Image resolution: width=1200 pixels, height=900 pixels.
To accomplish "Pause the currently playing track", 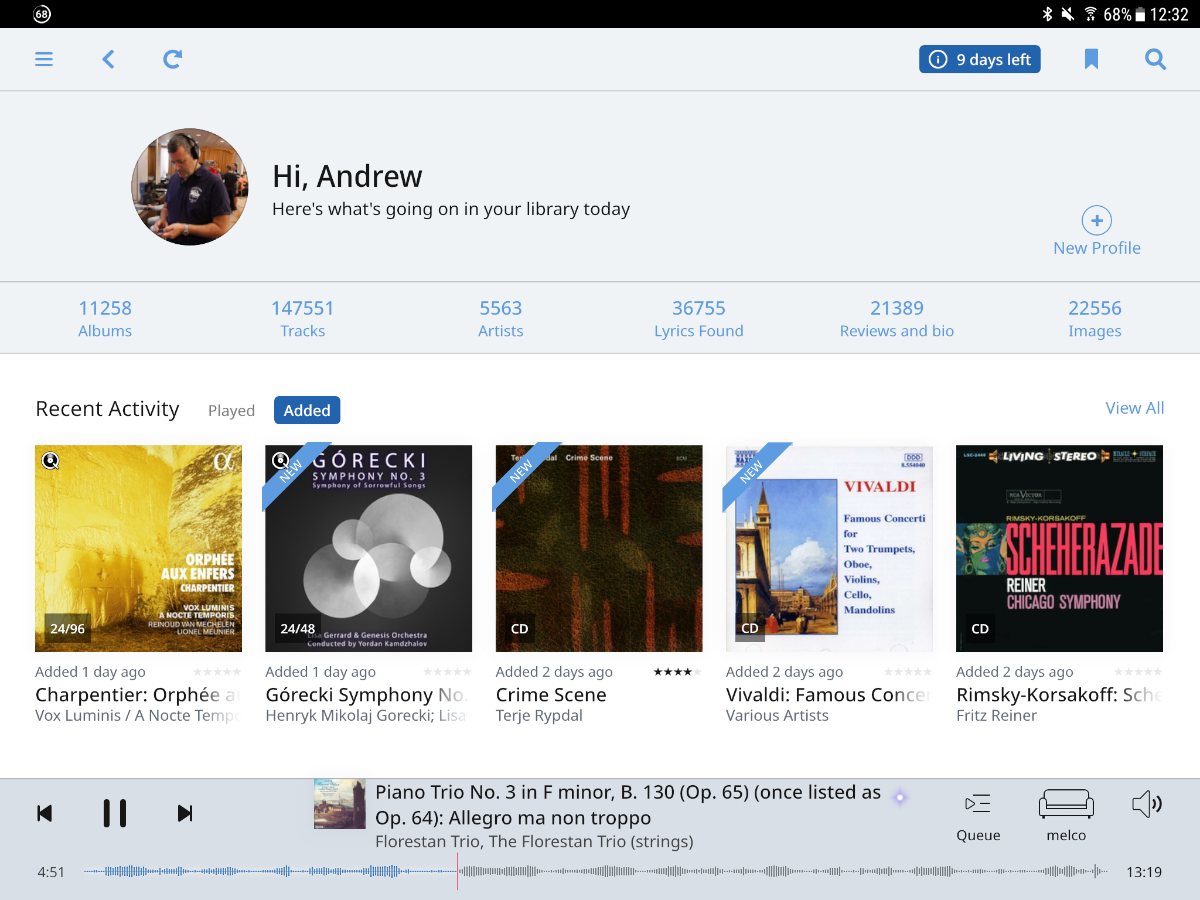I will click(x=114, y=813).
